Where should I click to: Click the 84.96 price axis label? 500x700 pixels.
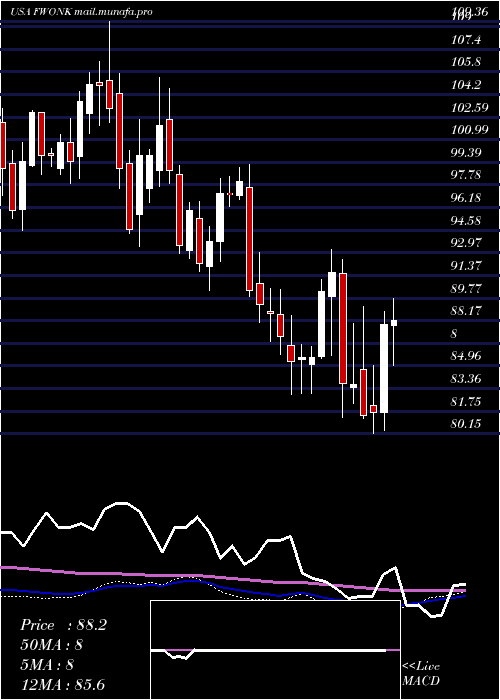[x=466, y=356]
